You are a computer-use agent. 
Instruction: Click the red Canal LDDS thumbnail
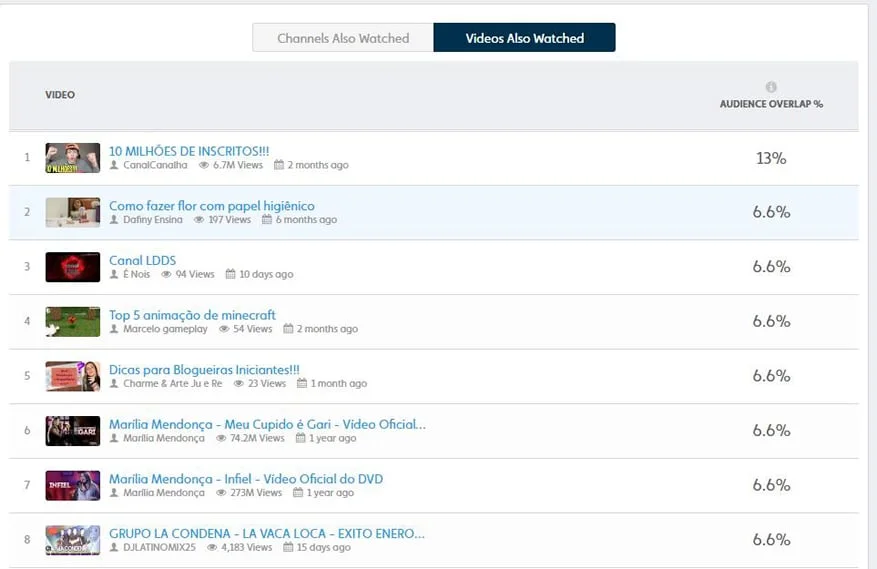[73, 267]
